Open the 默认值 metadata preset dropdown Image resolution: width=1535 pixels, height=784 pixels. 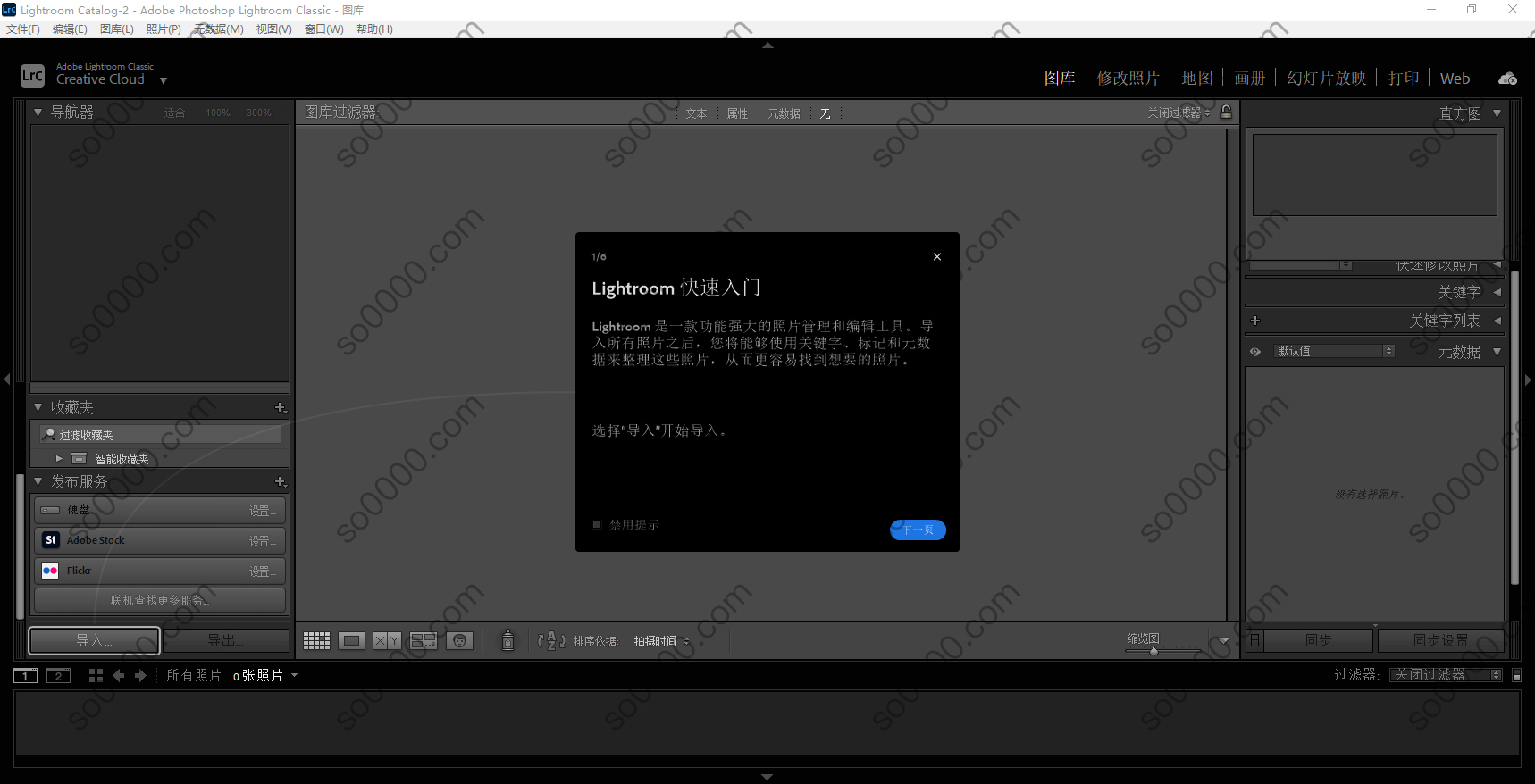[x=1334, y=351]
